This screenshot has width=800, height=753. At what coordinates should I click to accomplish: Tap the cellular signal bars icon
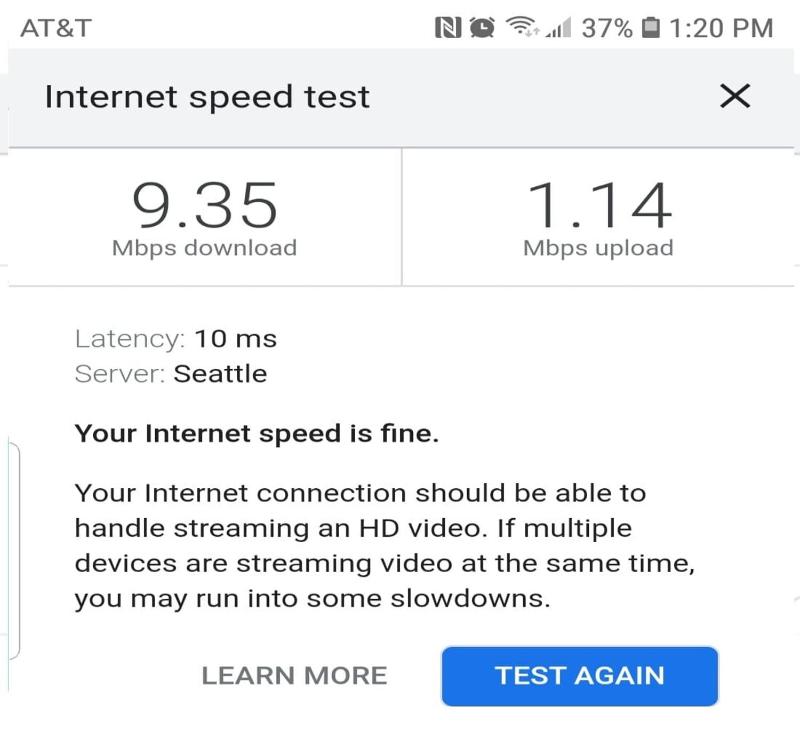[558, 28]
